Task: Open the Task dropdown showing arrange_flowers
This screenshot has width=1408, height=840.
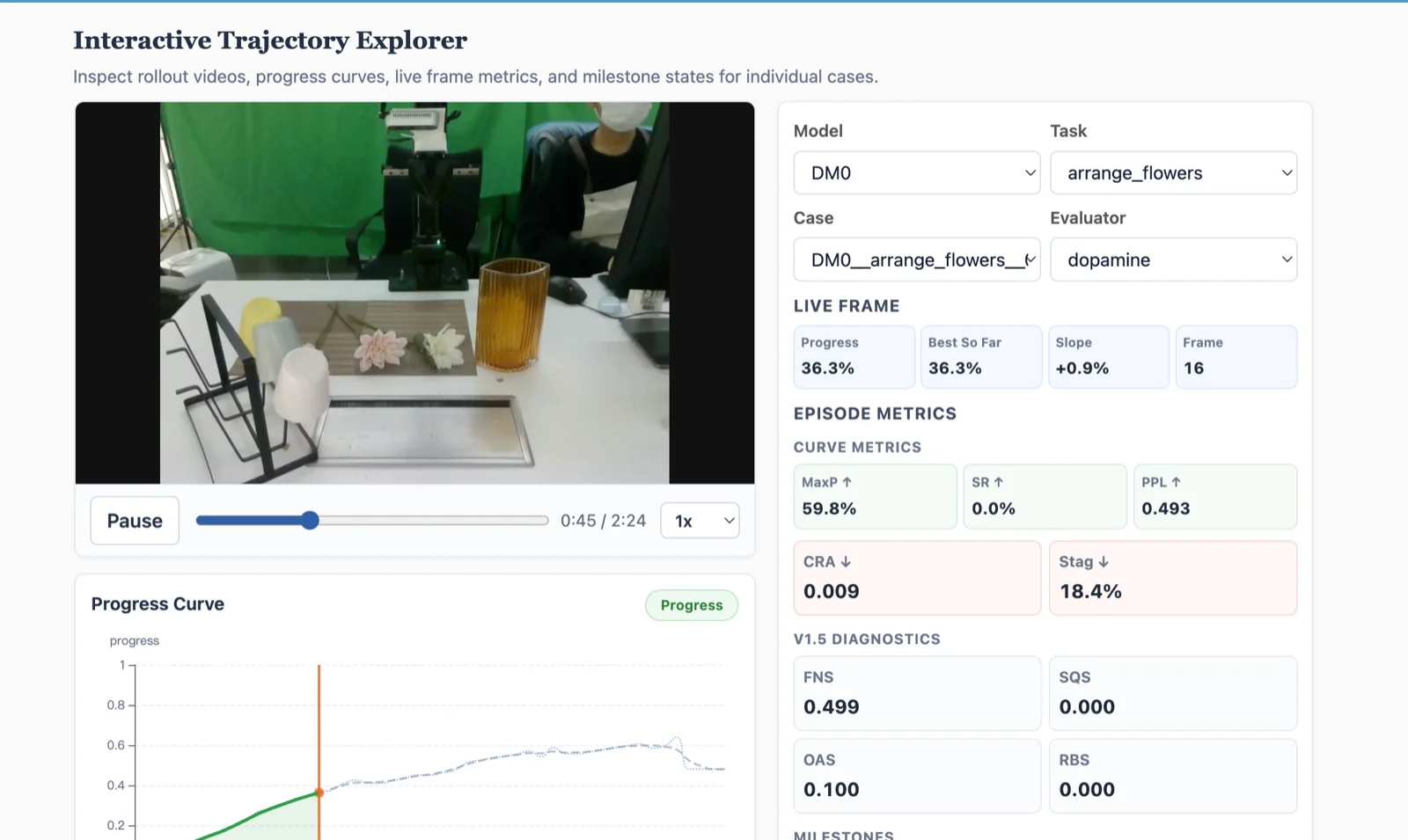Action: tap(1173, 172)
